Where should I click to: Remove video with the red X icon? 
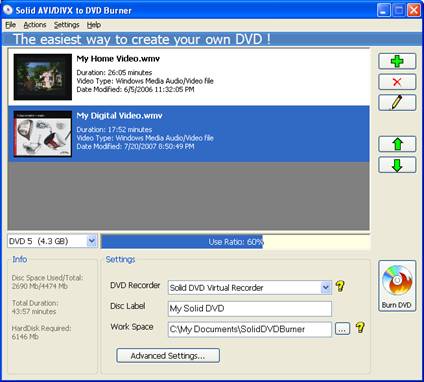[x=397, y=82]
